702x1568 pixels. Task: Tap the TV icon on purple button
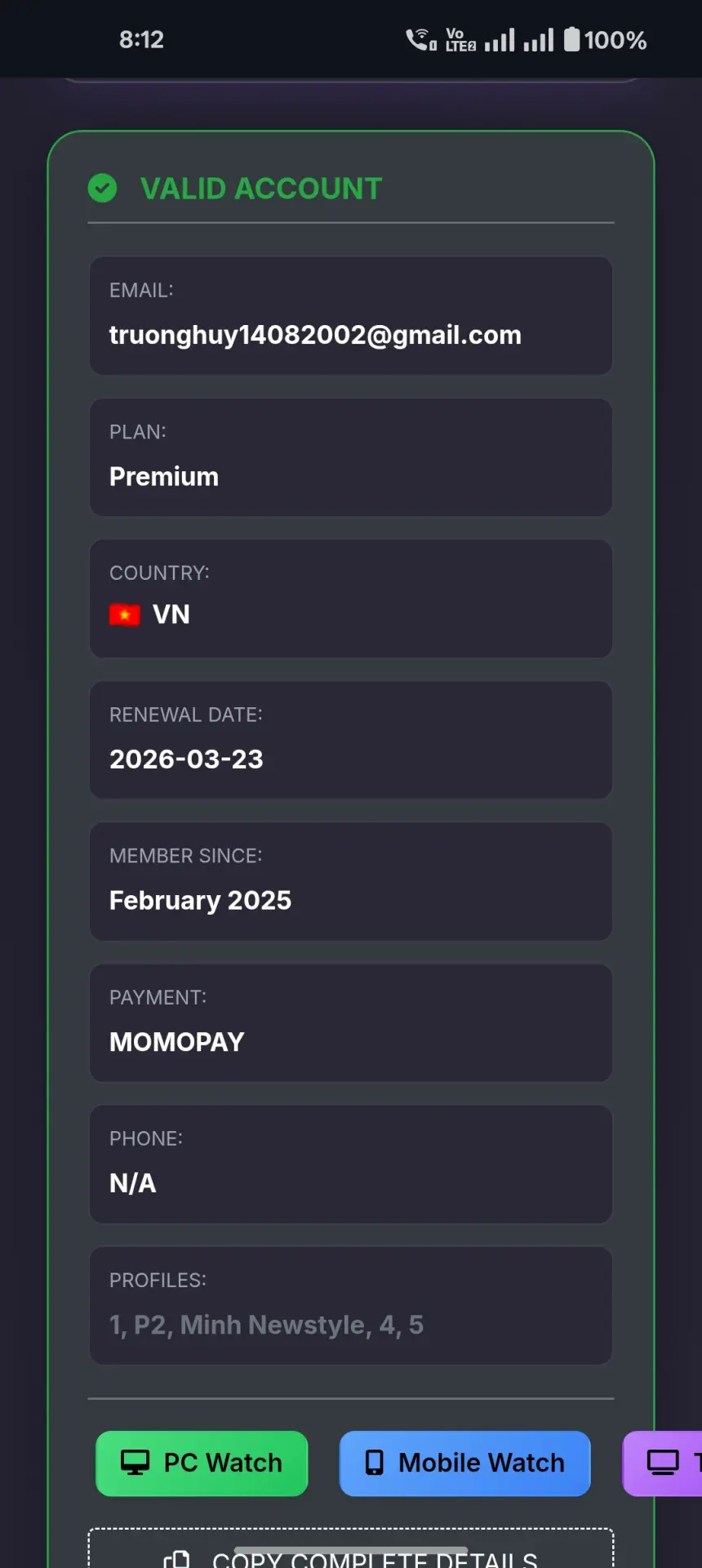point(663,1463)
